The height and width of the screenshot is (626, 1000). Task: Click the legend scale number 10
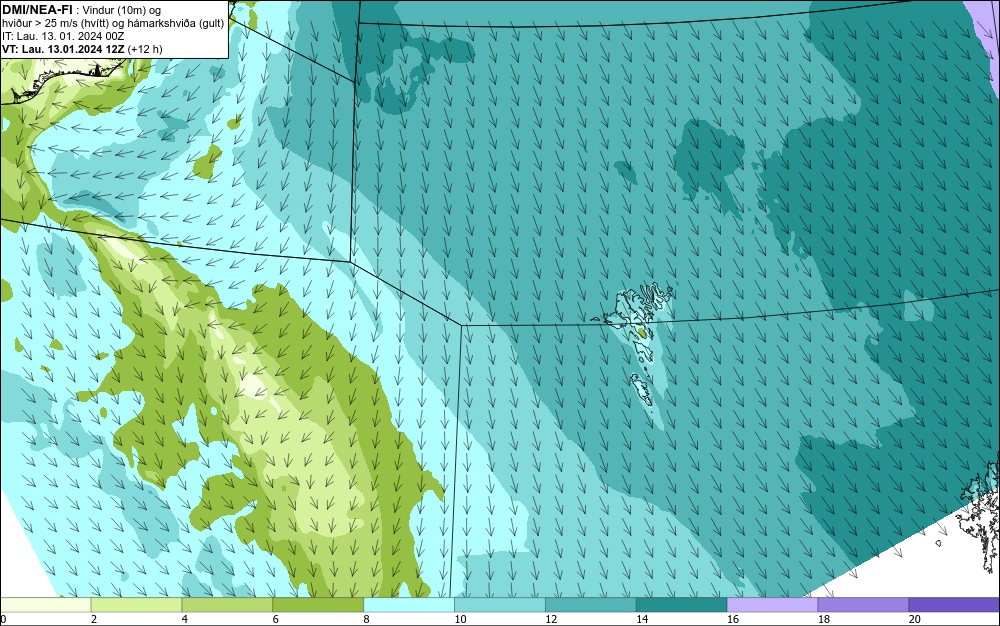coord(460,619)
